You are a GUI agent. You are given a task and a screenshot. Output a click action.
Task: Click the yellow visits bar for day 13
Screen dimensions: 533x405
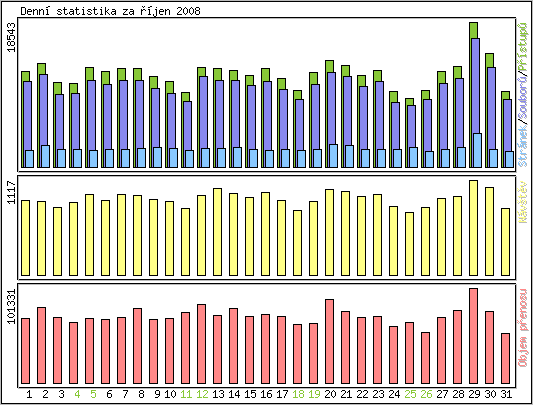(x=218, y=232)
